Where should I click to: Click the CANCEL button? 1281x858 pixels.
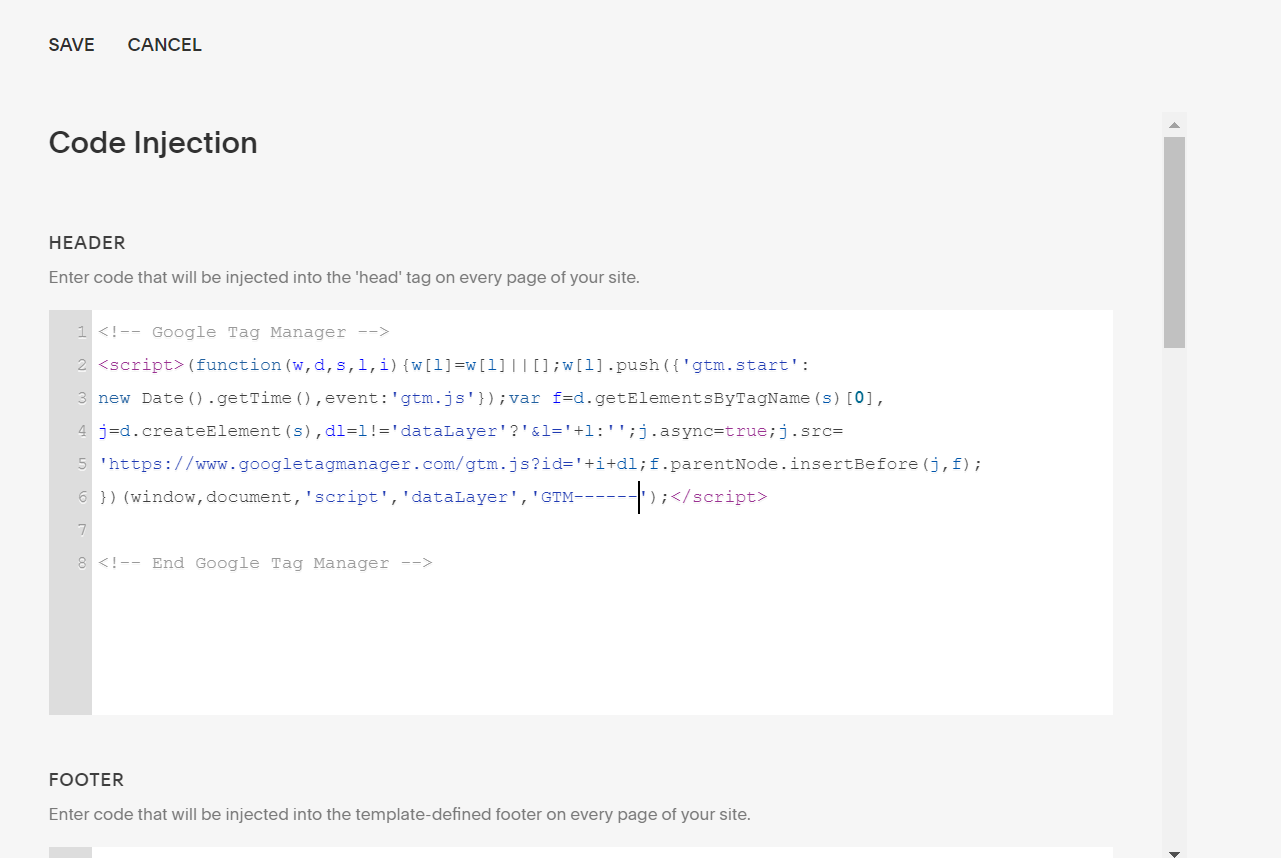(165, 45)
